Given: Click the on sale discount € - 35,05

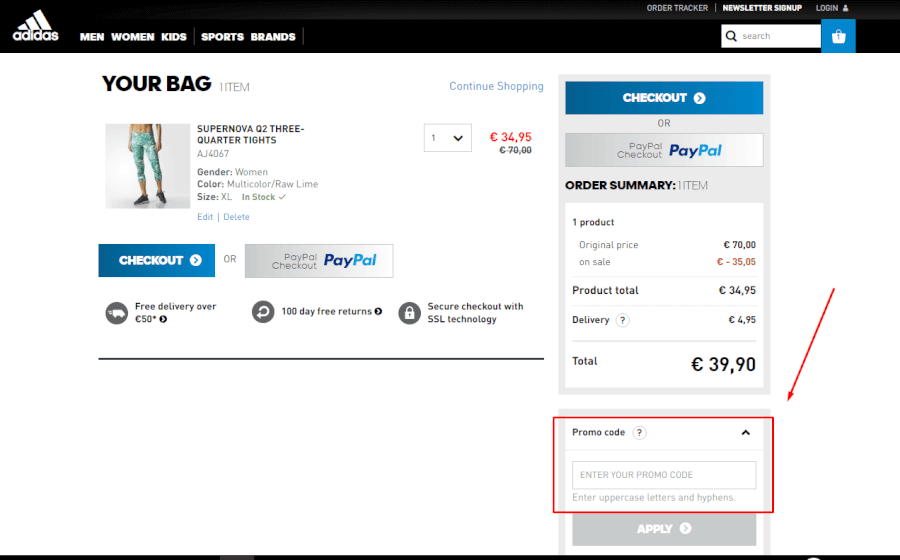Looking at the screenshot, I should click(x=736, y=262).
